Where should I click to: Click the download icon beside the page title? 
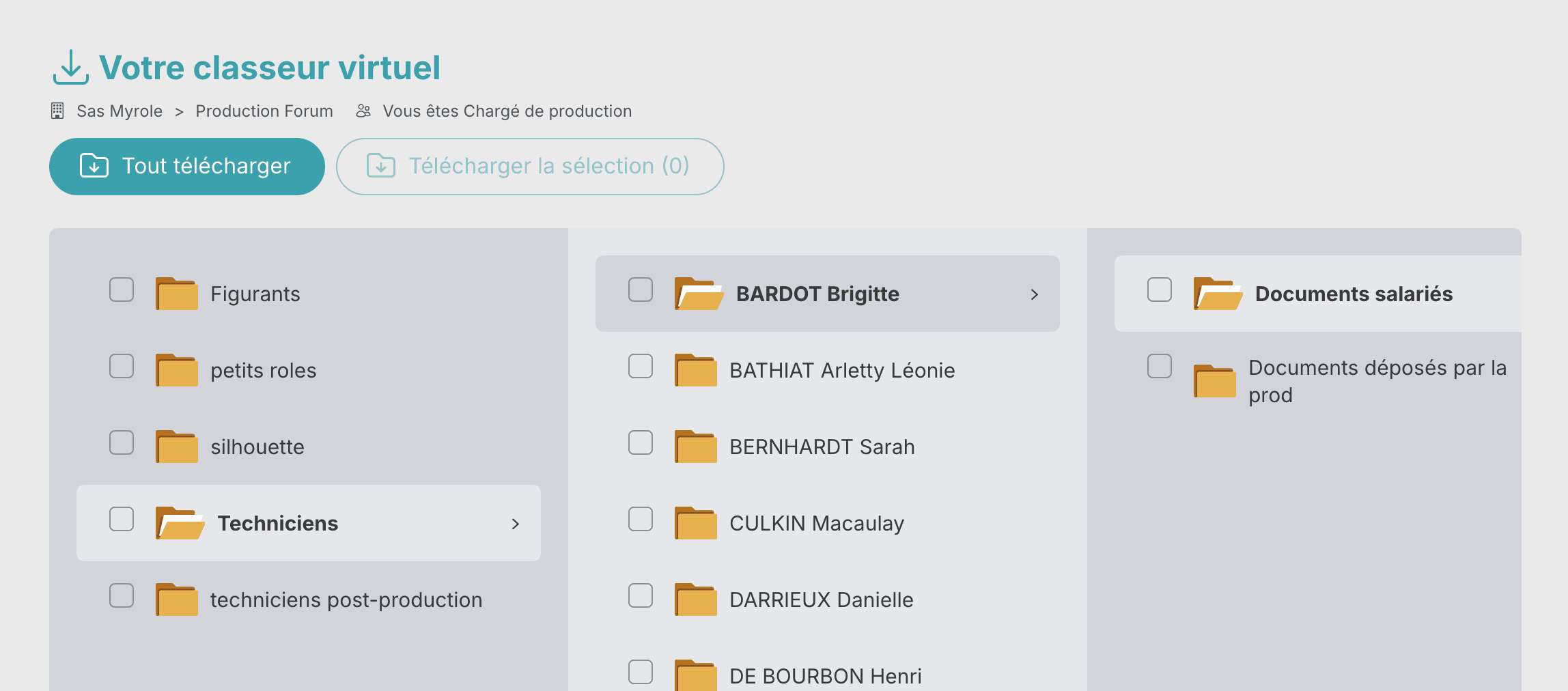point(71,67)
